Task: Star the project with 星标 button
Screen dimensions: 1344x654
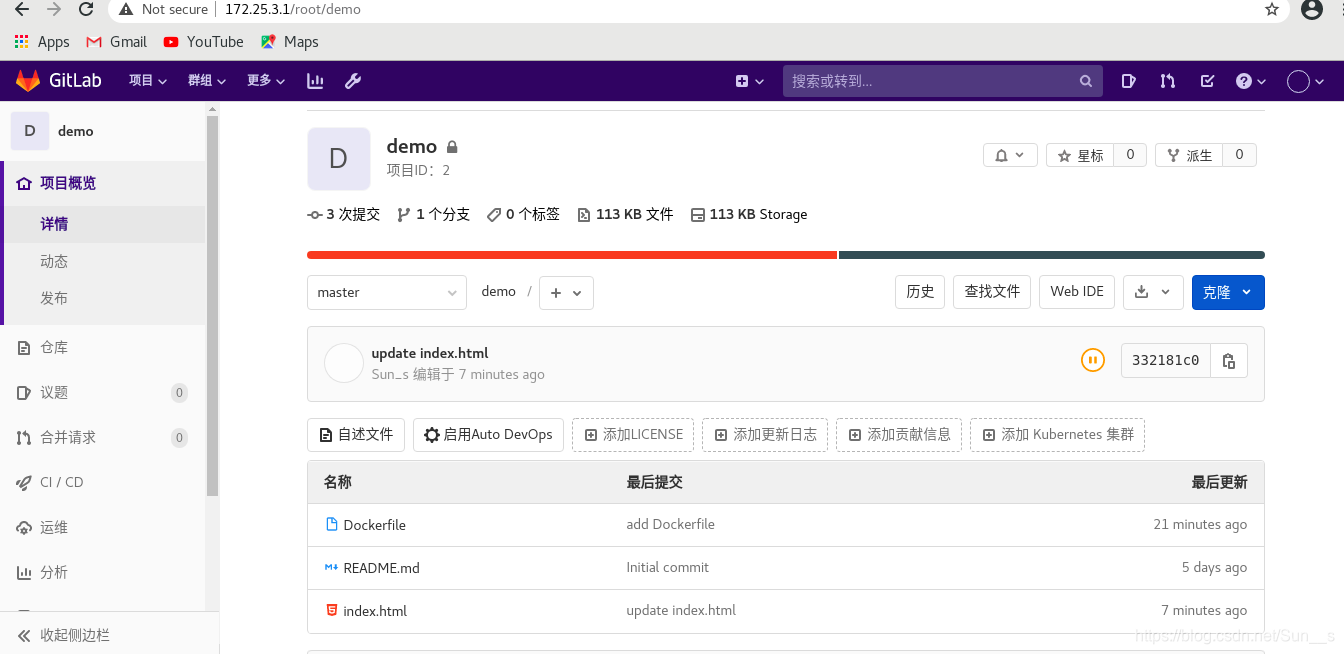Action: [x=1080, y=155]
